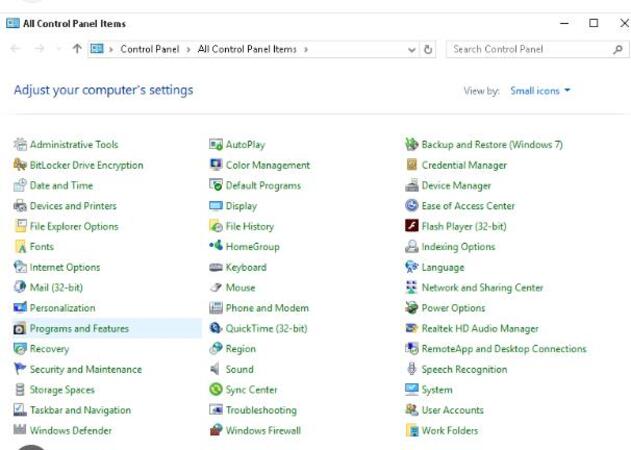Open the Color Management icon
Screen dimensions: 631x450
[x=216, y=165]
